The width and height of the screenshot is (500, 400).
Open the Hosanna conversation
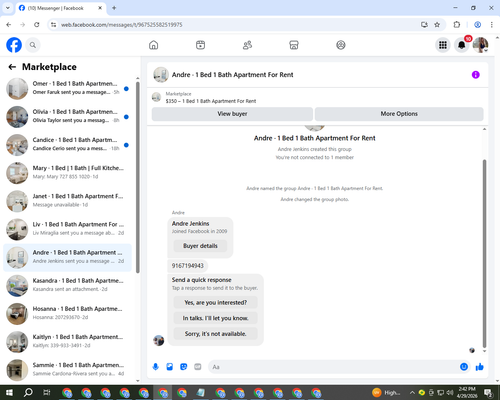[x=67, y=314]
